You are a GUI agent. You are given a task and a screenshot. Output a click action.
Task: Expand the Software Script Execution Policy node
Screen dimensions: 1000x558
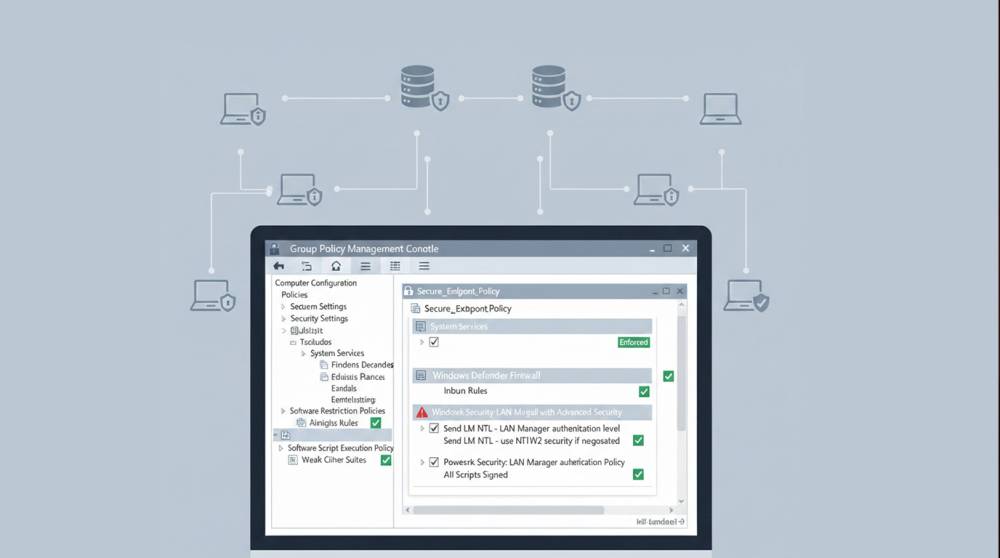pos(281,448)
